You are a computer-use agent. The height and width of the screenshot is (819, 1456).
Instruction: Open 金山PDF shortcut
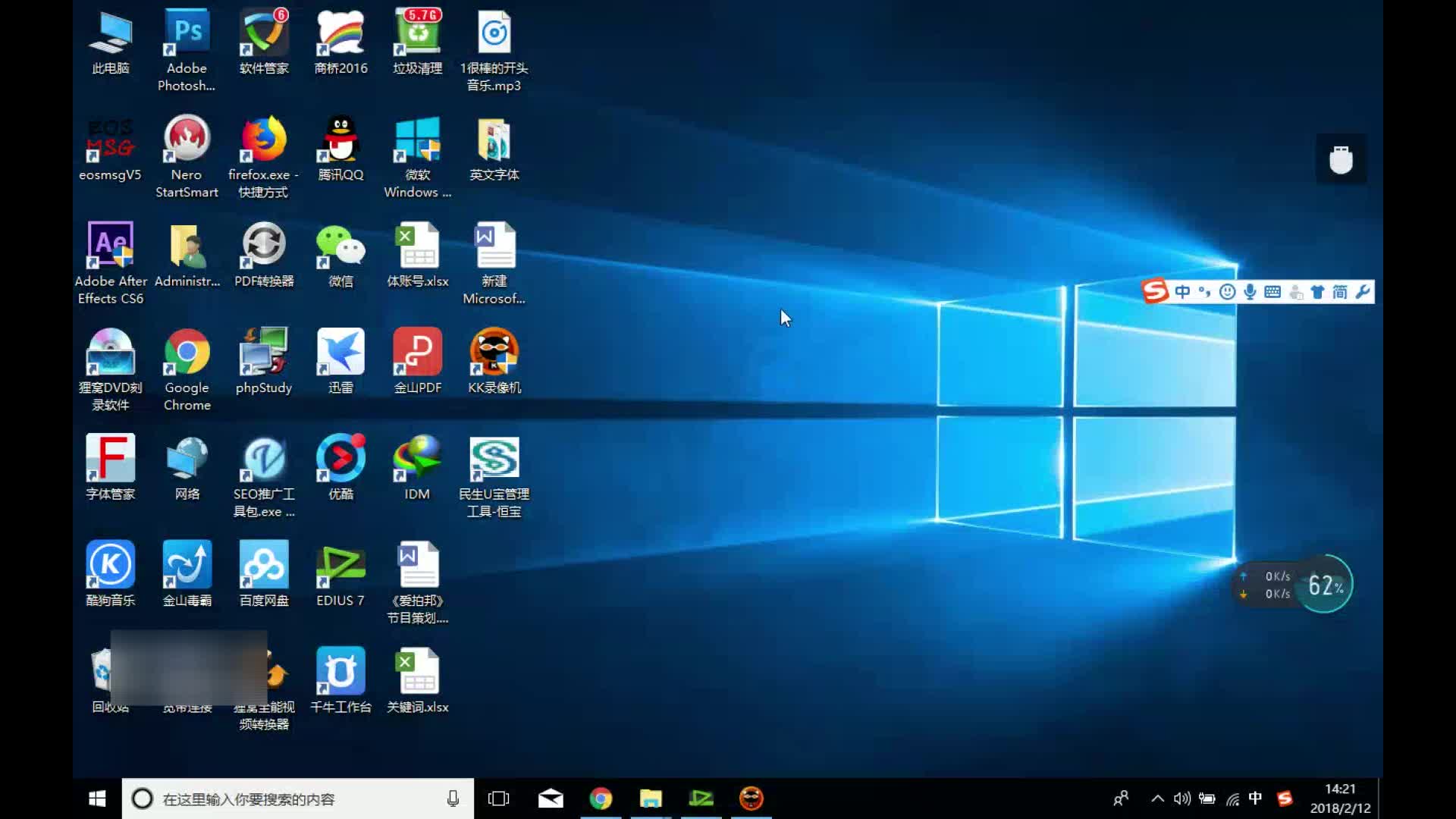417,362
